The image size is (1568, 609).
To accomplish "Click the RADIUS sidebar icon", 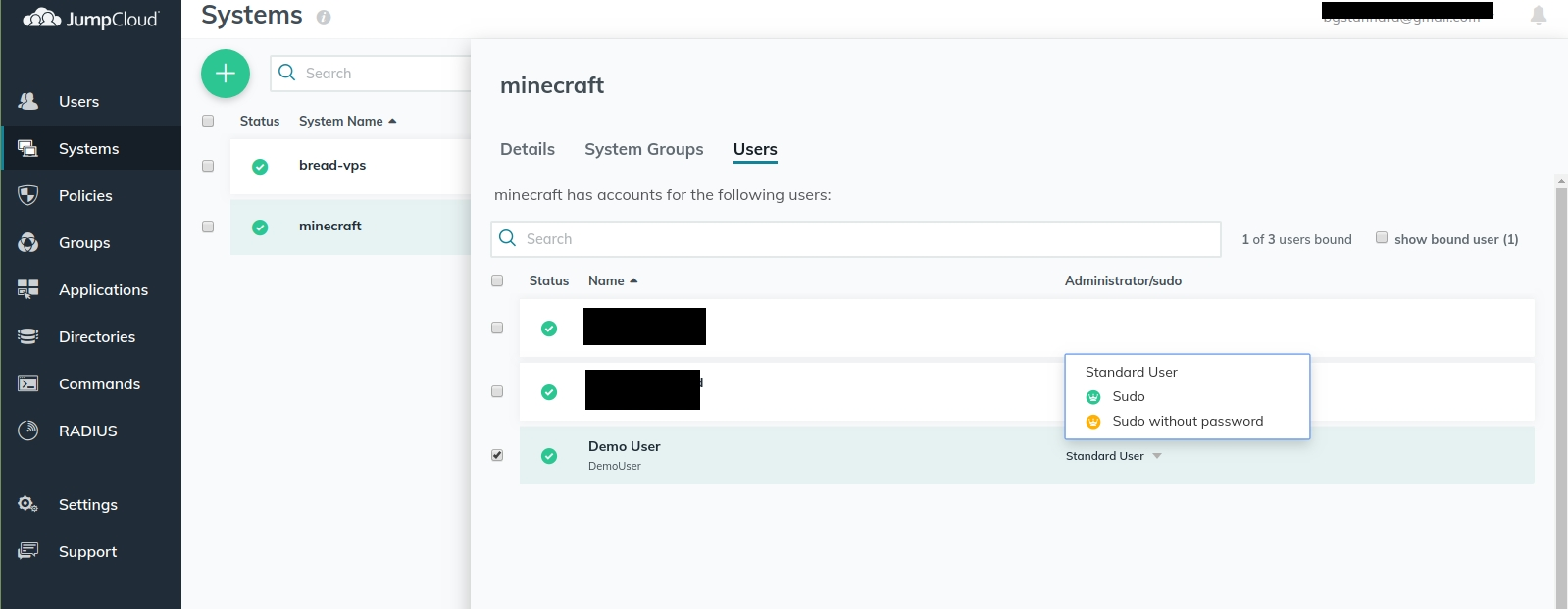I will tap(28, 431).
